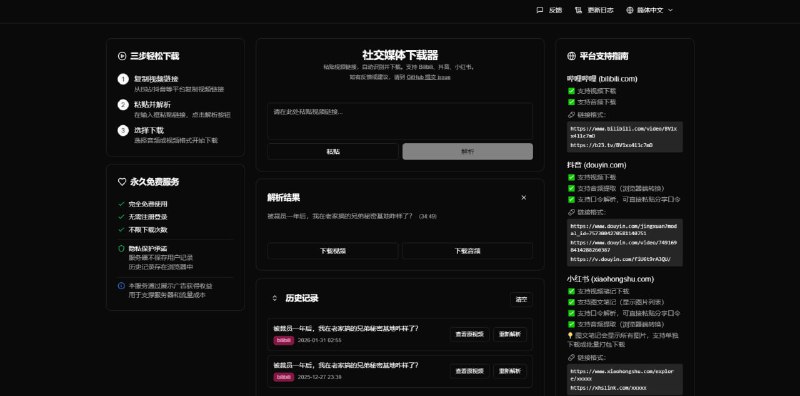Click the 粘贴 paste button

333,152
